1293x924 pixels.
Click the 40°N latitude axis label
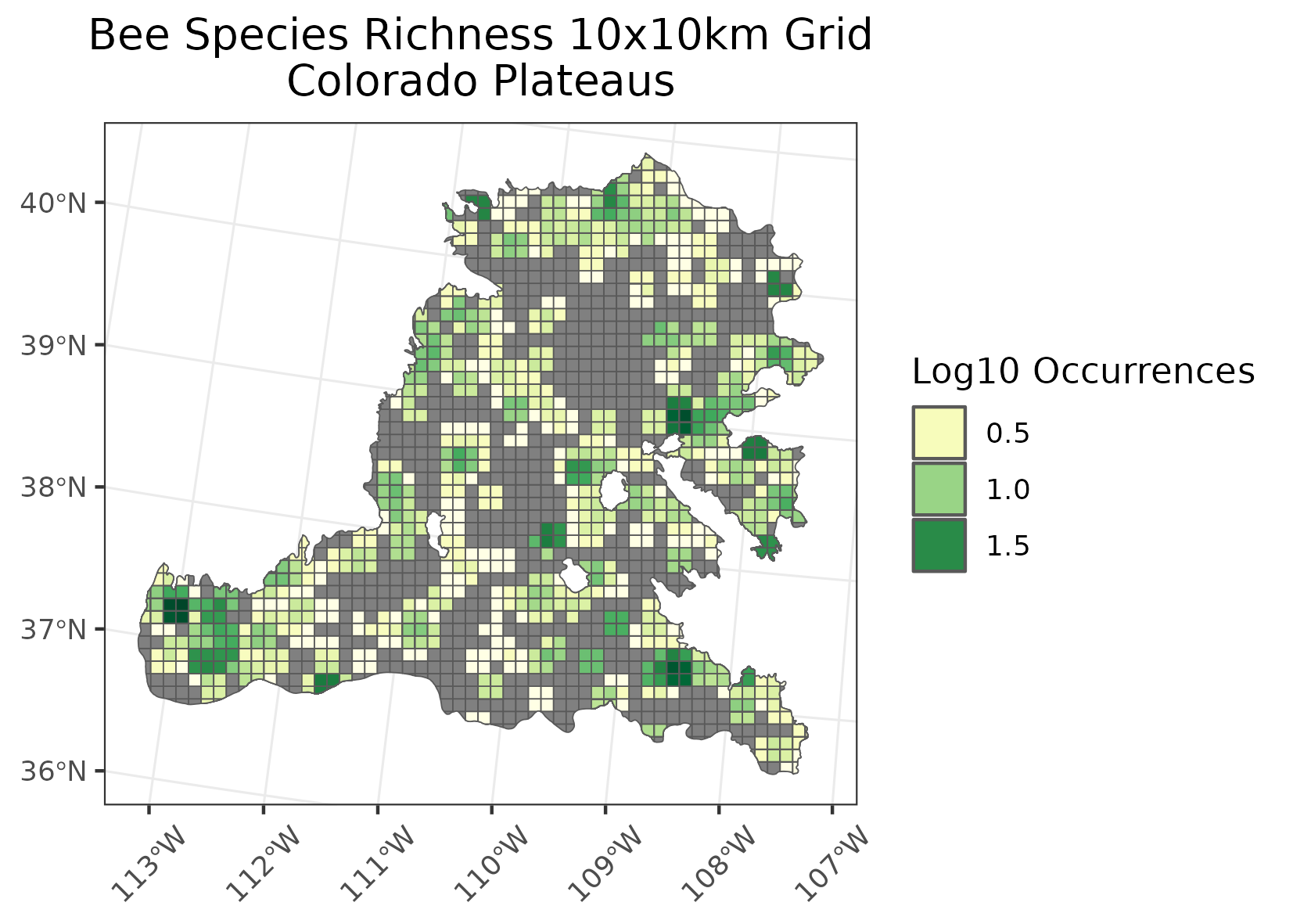coord(52,203)
